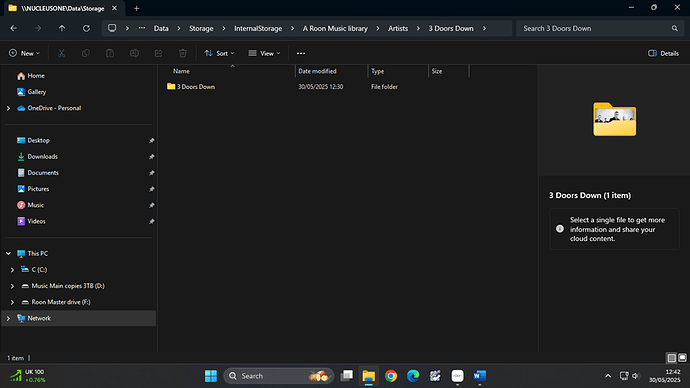Open a new File Explorer tab
The height and width of the screenshot is (388, 690).
tap(136, 8)
